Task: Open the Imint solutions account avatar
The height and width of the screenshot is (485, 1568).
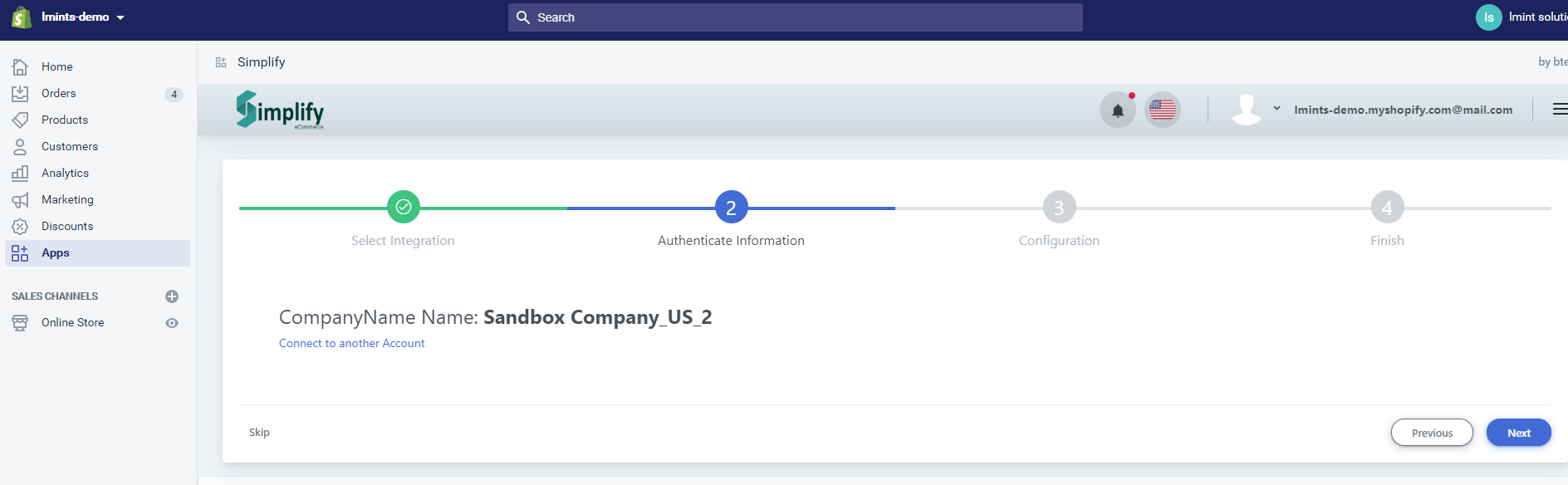Action: [x=1489, y=17]
